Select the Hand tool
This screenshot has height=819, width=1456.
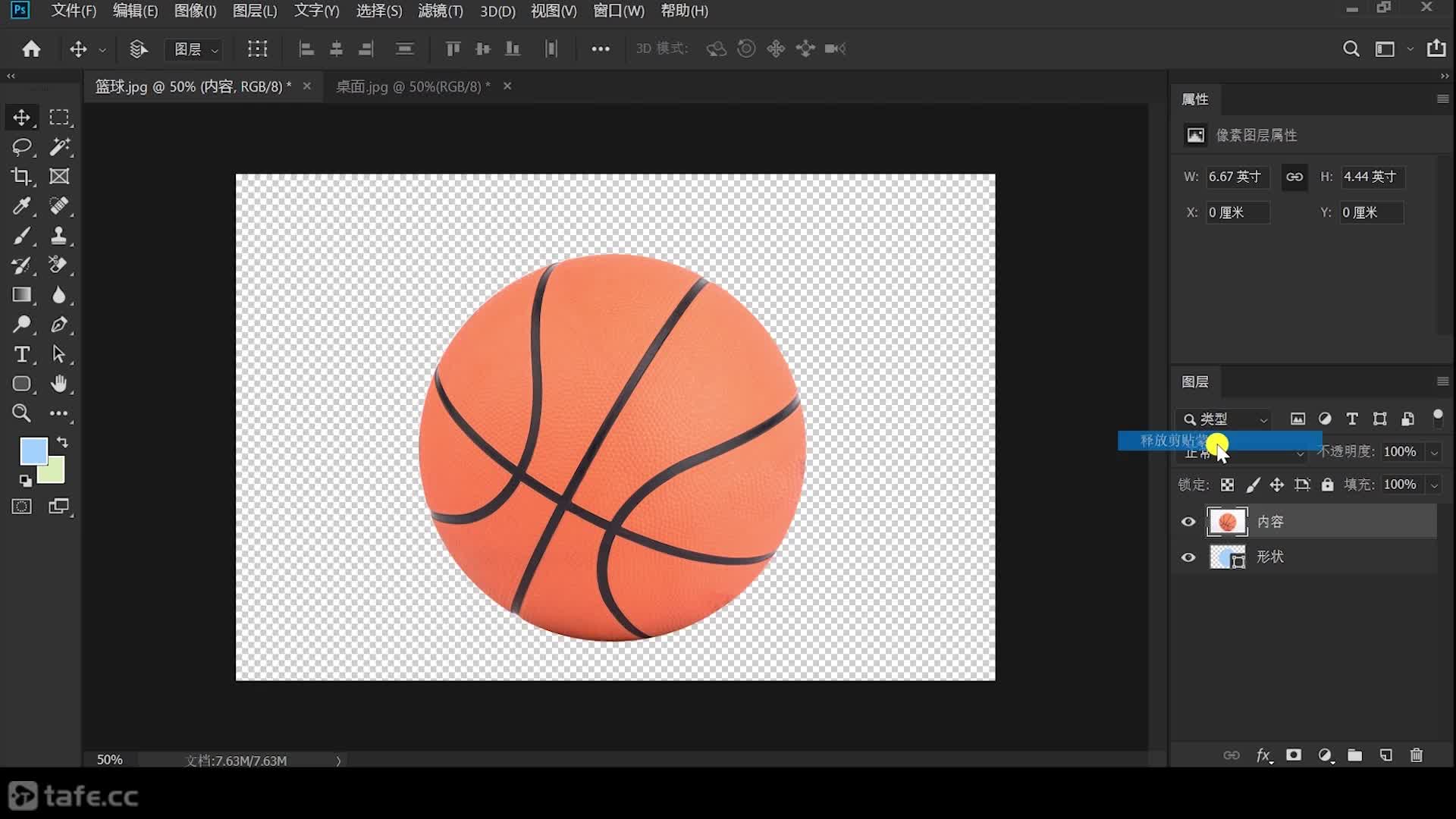click(59, 384)
